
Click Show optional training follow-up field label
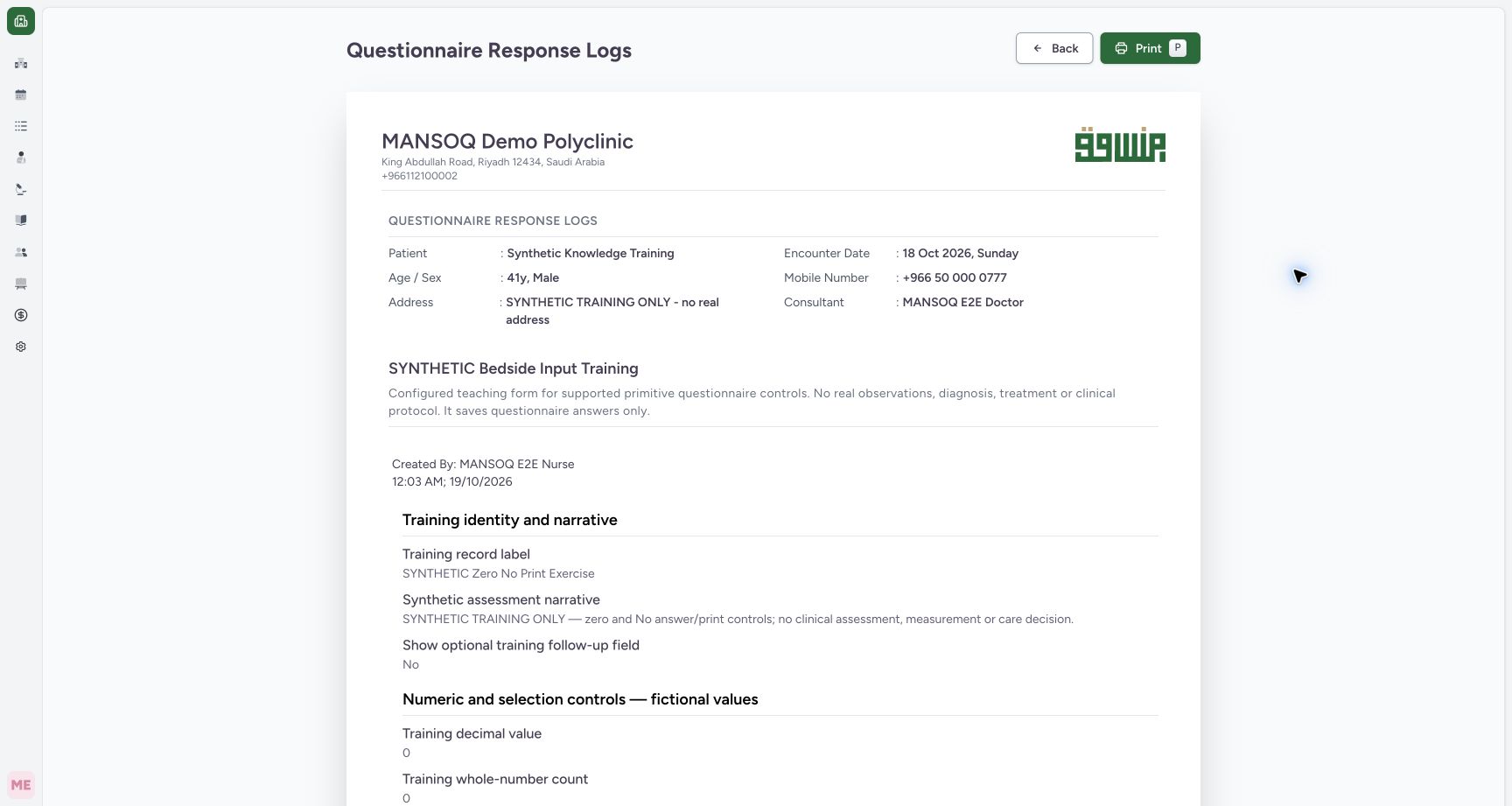tap(521, 645)
